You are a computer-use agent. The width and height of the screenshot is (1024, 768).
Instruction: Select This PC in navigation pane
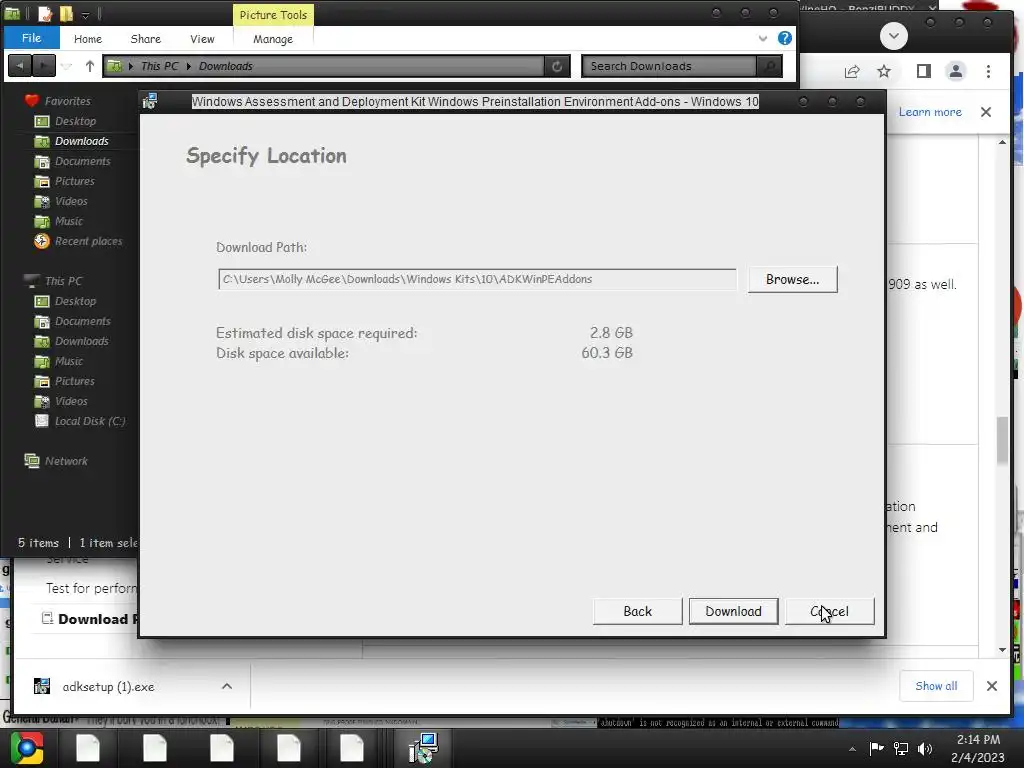(x=63, y=281)
